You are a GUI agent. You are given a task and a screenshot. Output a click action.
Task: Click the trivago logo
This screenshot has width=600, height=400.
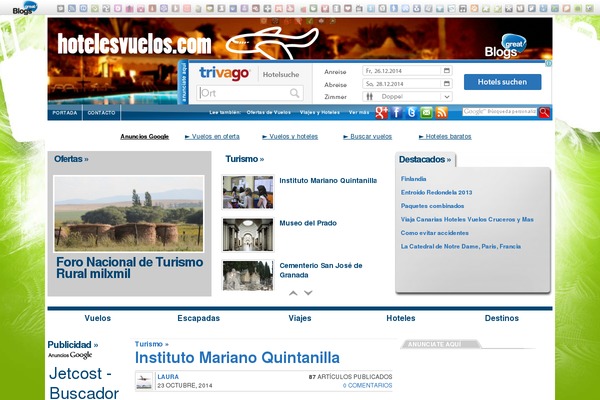coord(224,73)
